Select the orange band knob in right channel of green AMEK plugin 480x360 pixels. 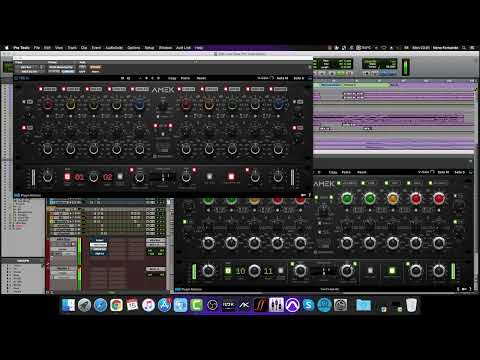[x=393, y=199]
